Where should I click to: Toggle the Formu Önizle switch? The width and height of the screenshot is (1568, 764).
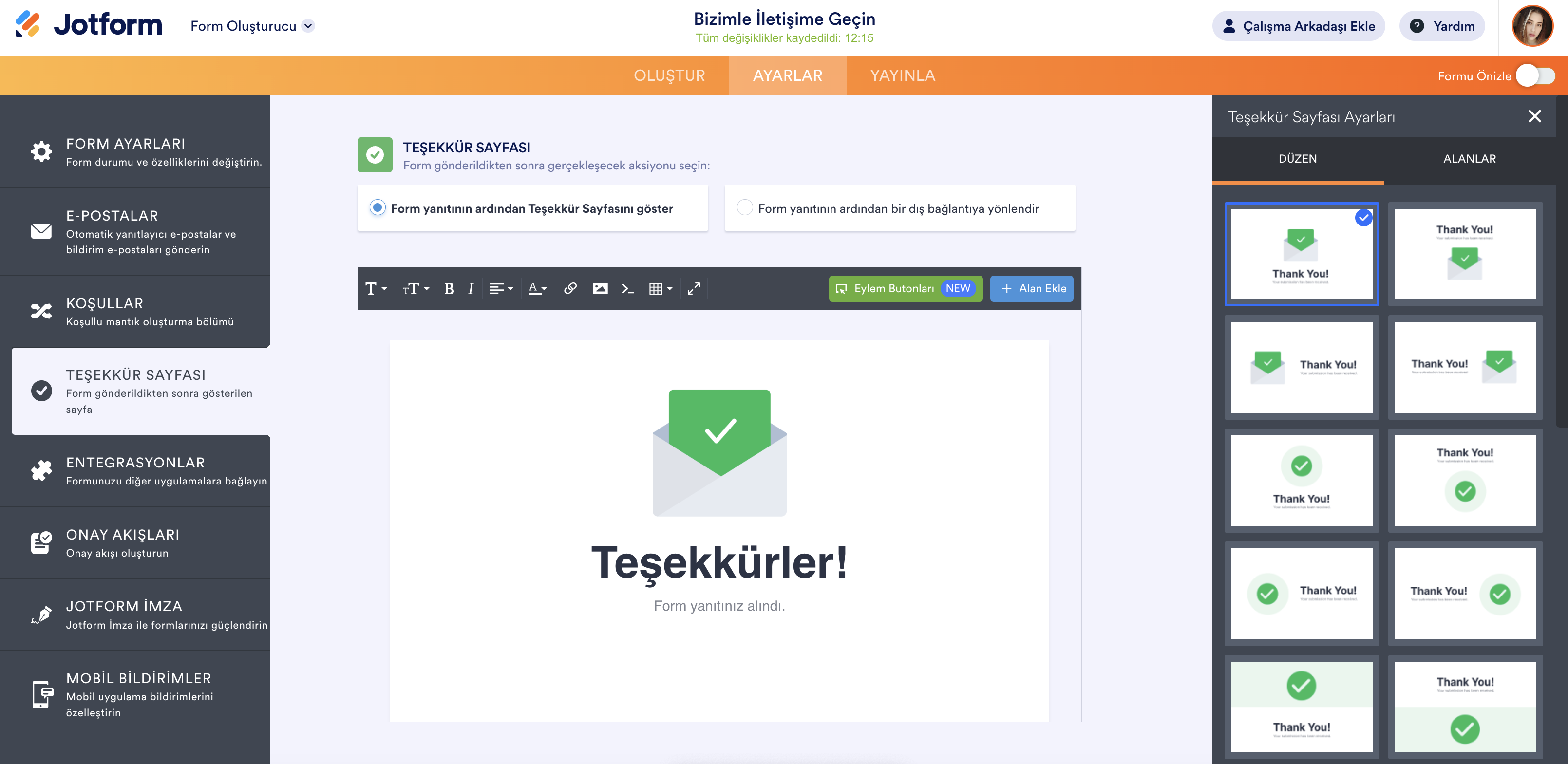(1535, 76)
